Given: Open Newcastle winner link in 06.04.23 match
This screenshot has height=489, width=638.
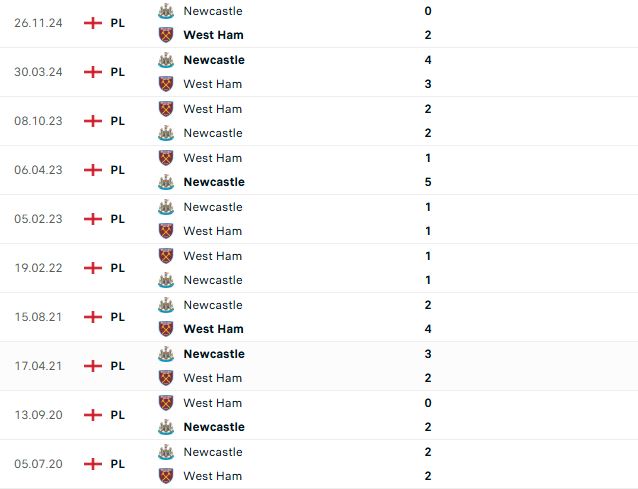Looking at the screenshot, I should coord(214,182).
